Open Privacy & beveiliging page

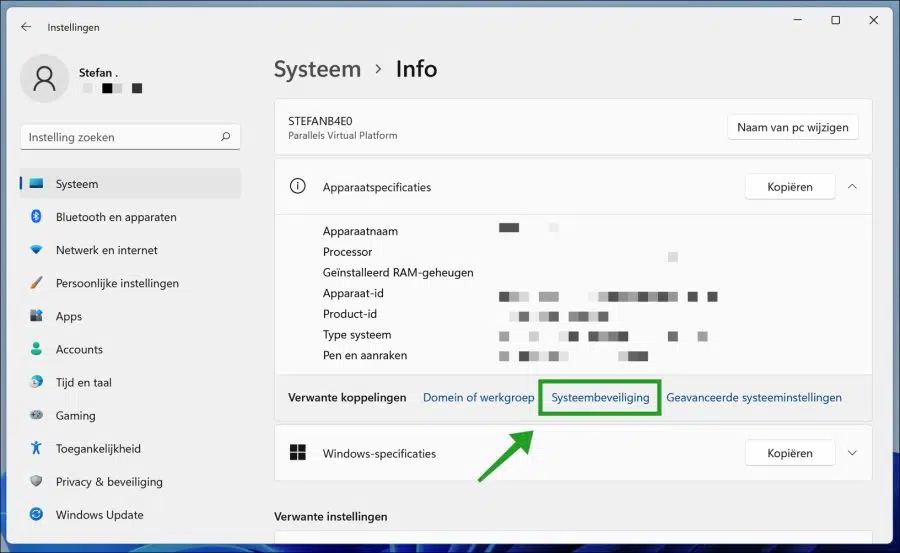131,482
